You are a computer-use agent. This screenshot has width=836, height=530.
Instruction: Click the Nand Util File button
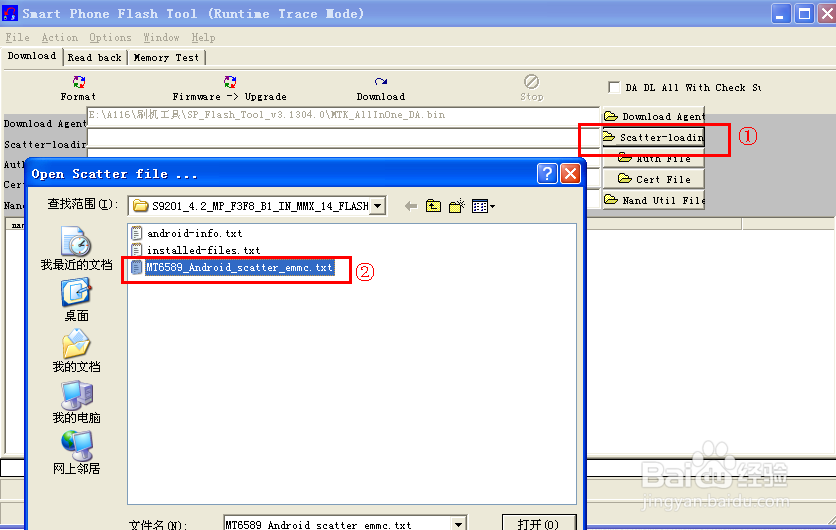click(x=654, y=200)
